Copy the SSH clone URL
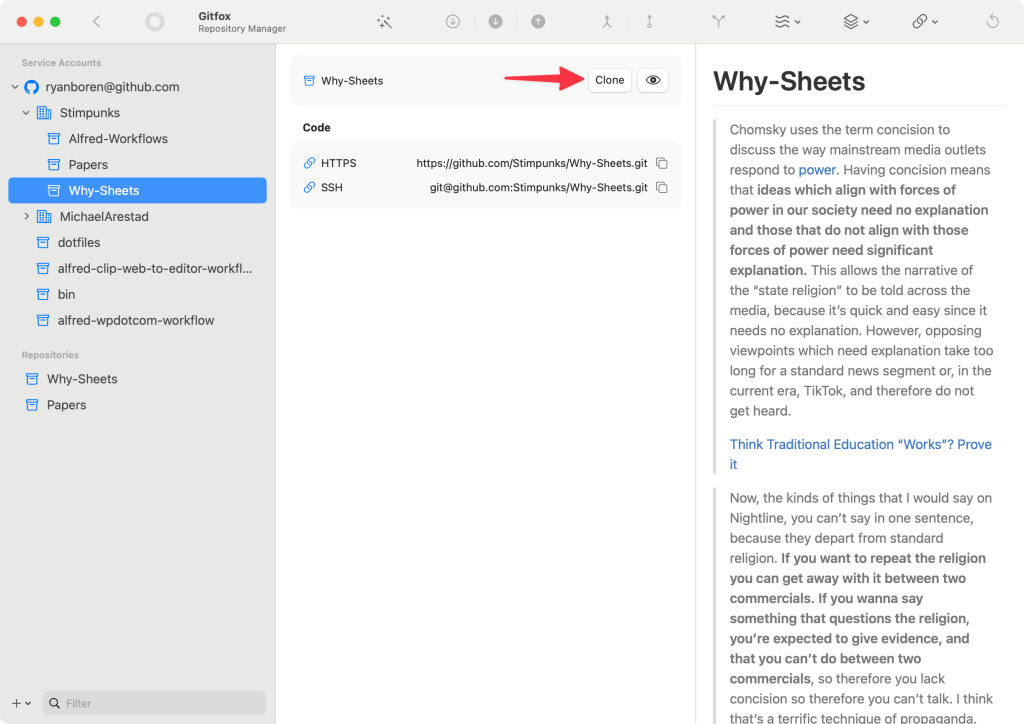 click(662, 188)
